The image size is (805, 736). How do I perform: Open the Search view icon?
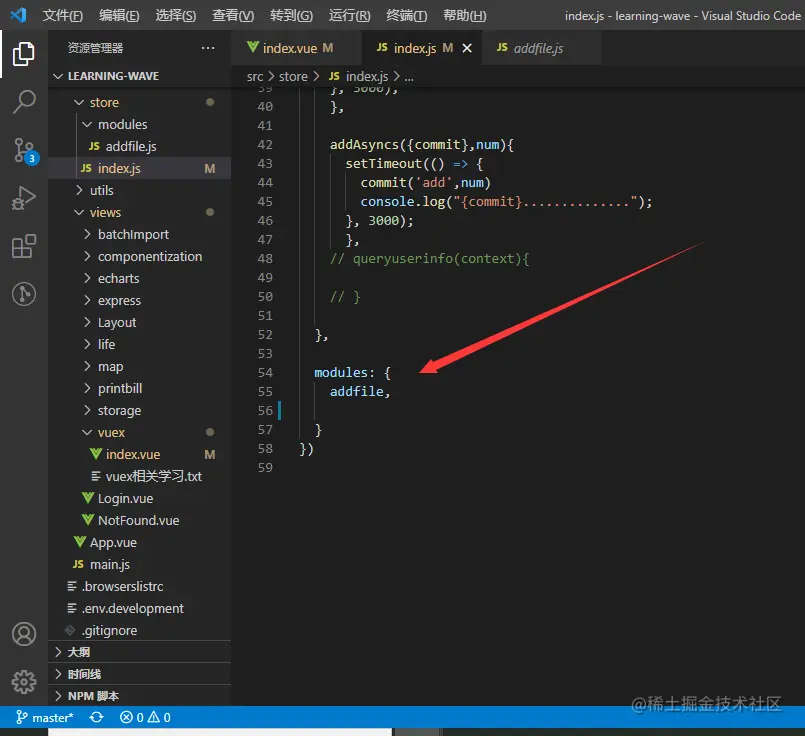click(x=24, y=102)
